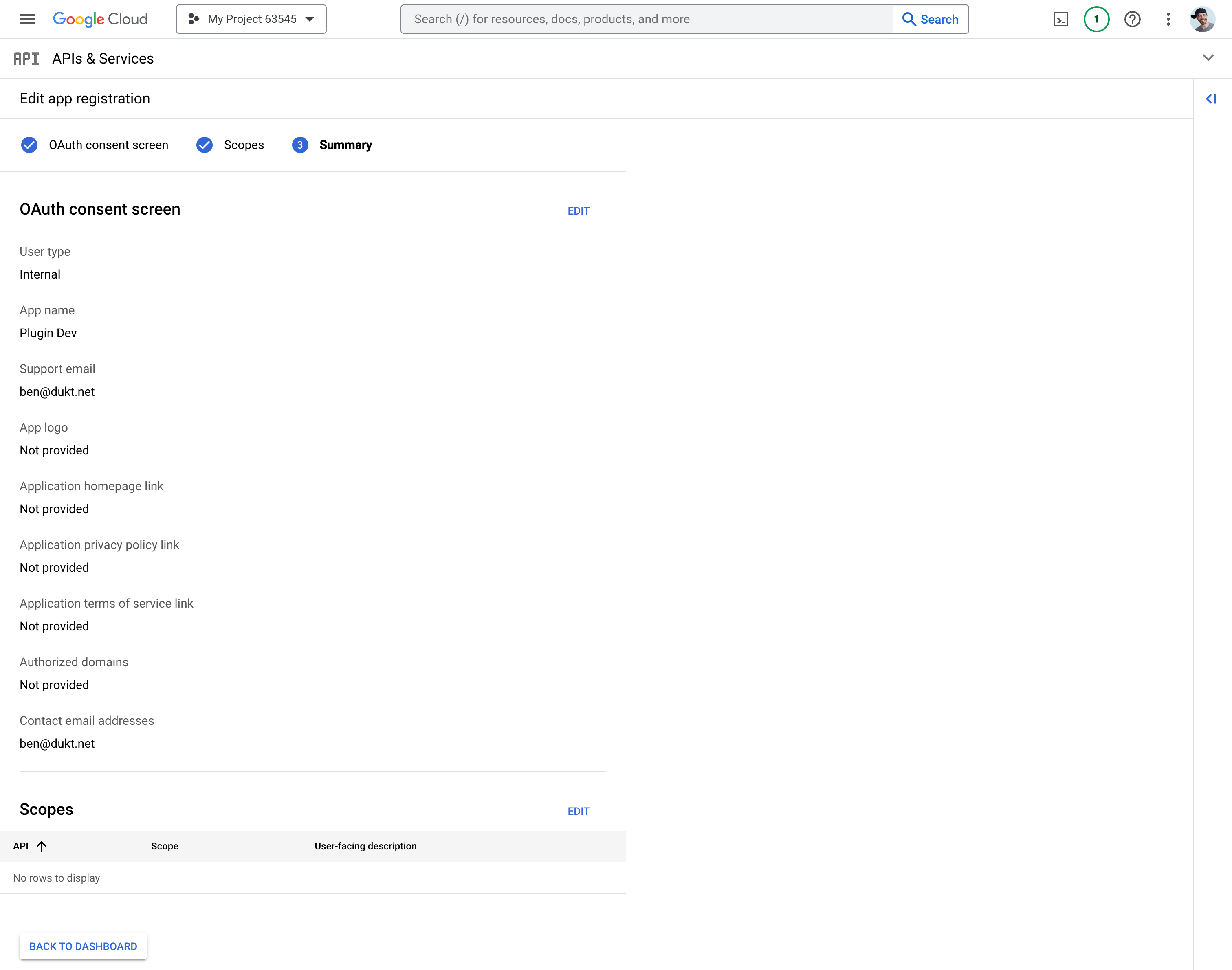Click the BACK TO DASHBOARD button
Screen dimensions: 1232x970
pos(83,946)
